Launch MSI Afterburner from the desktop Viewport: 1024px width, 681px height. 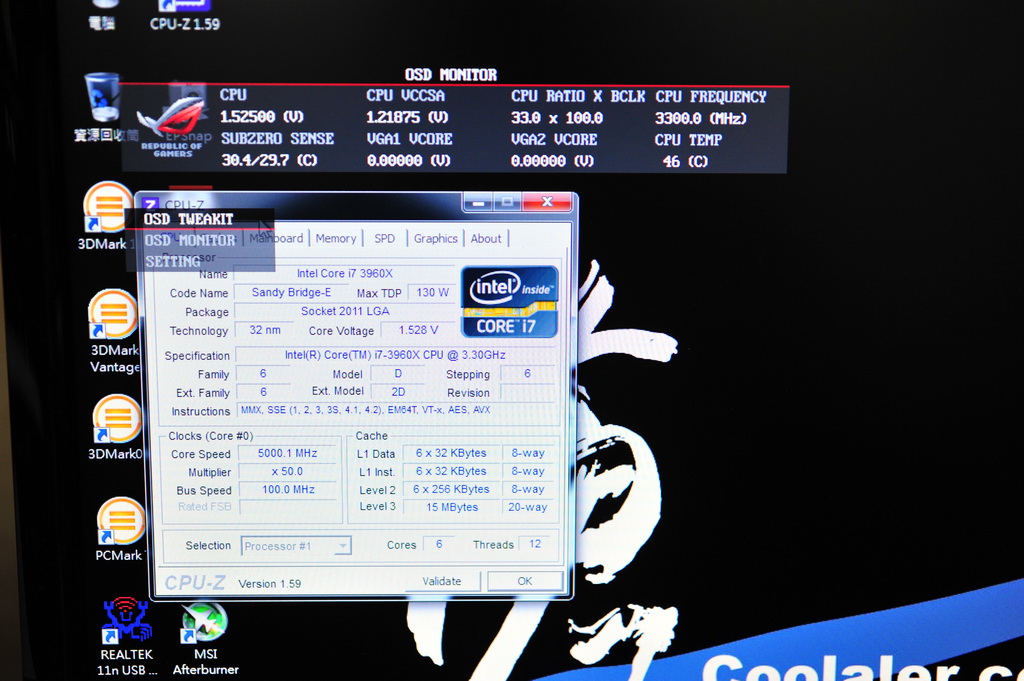(205, 638)
